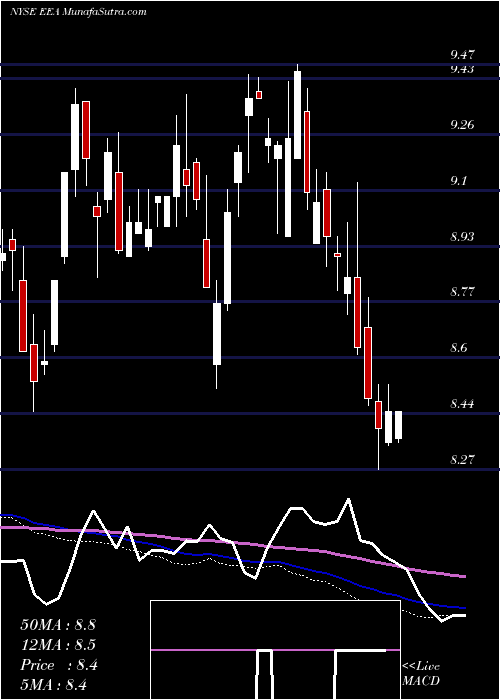Click the 8.93 price level label
500x700 pixels.
pyautogui.click(x=462, y=237)
